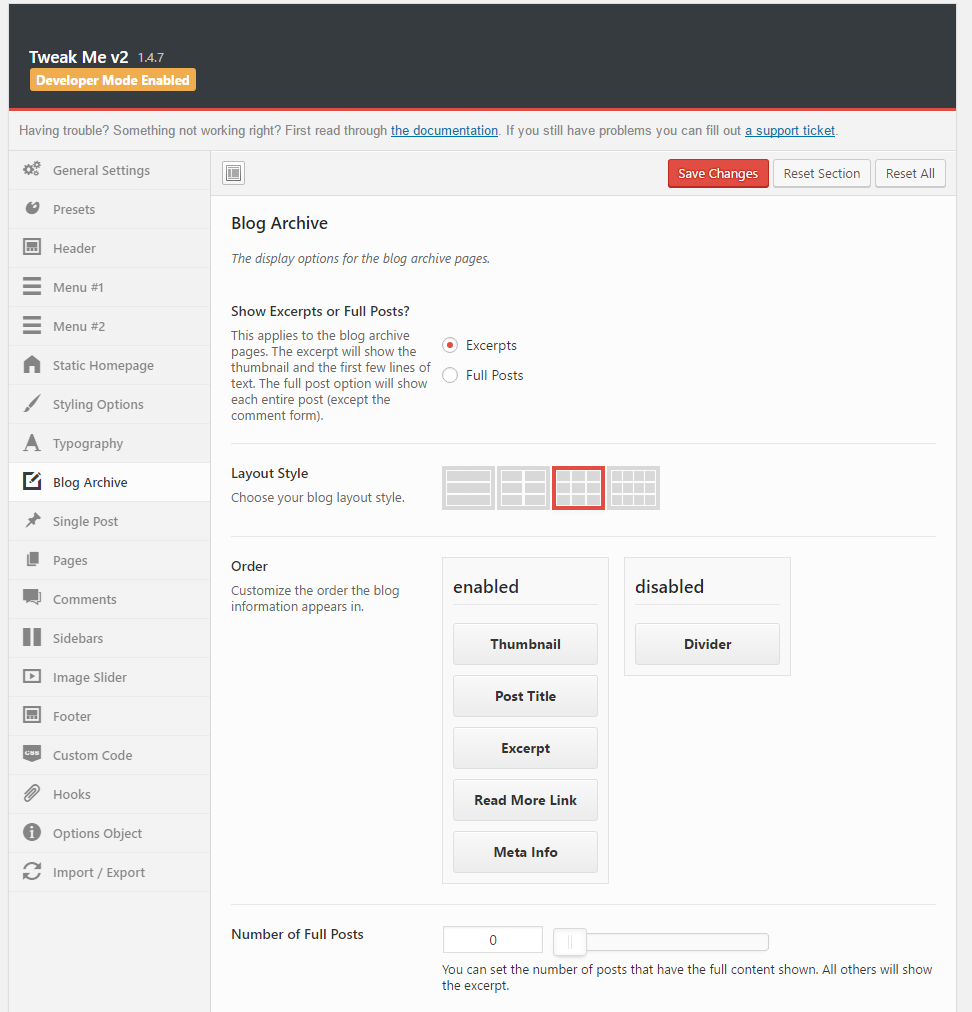
Task: Click the Typography letter icon
Action: [x=32, y=443]
